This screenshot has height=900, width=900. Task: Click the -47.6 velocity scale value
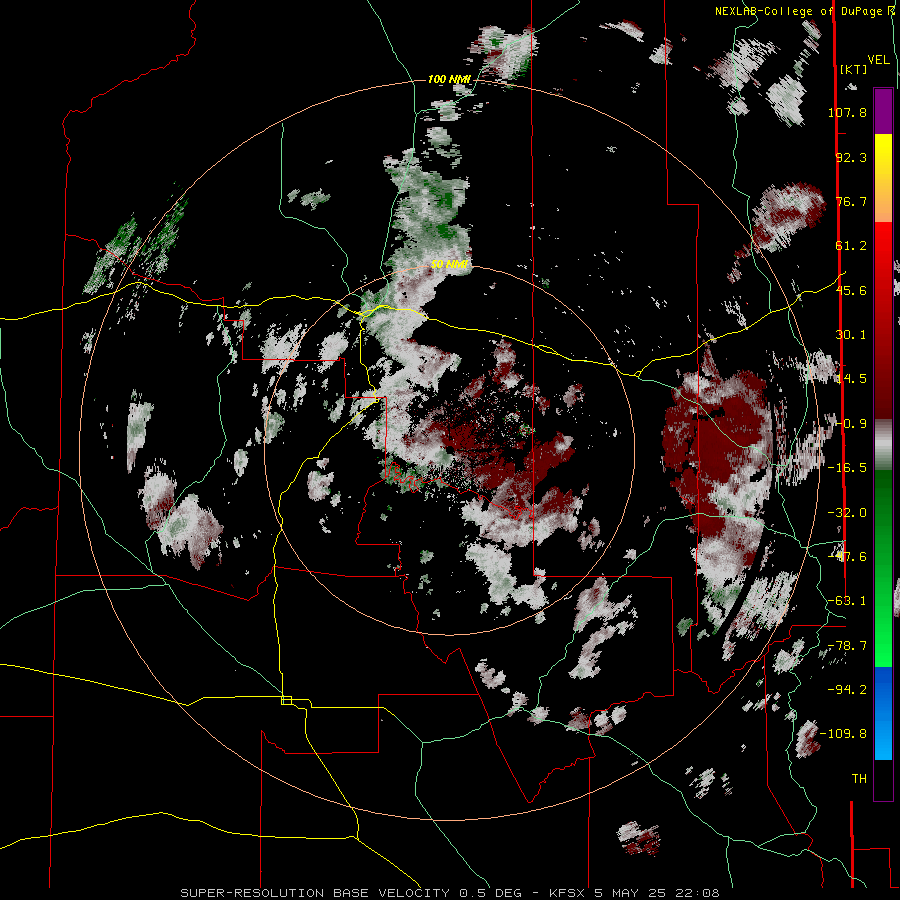847,557
